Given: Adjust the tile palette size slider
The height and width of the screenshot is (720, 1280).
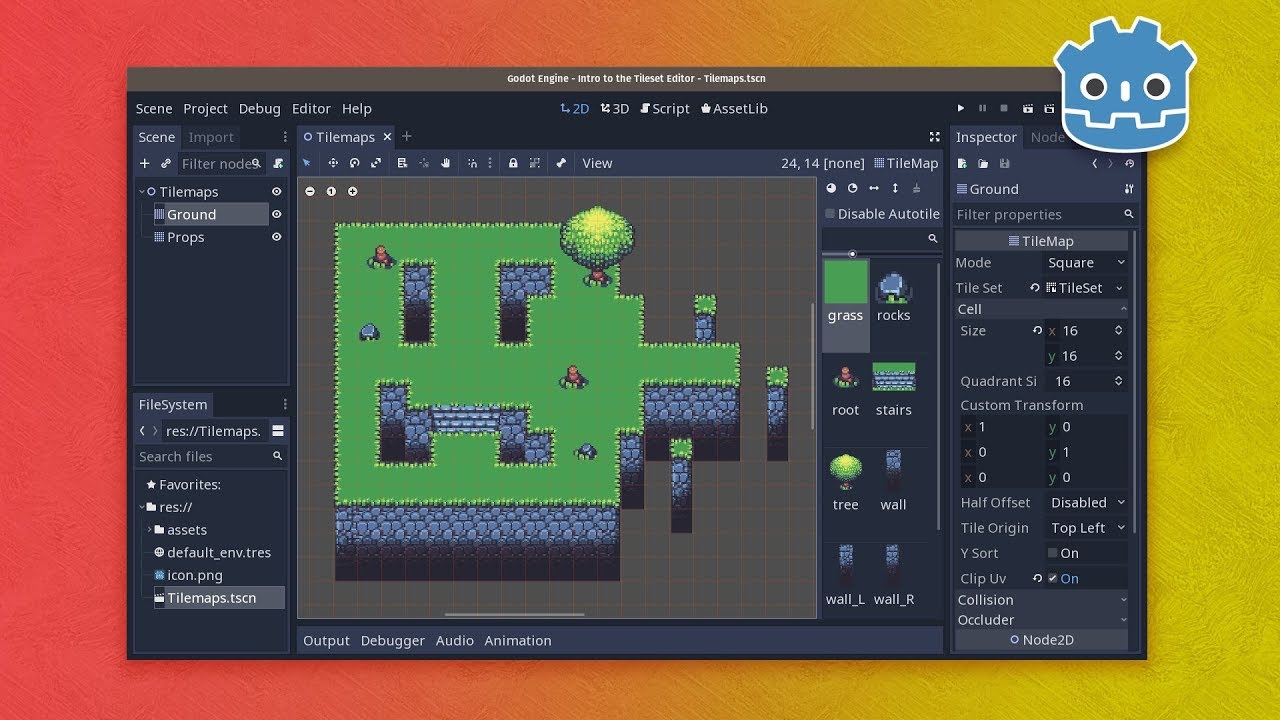Looking at the screenshot, I should click(x=852, y=254).
